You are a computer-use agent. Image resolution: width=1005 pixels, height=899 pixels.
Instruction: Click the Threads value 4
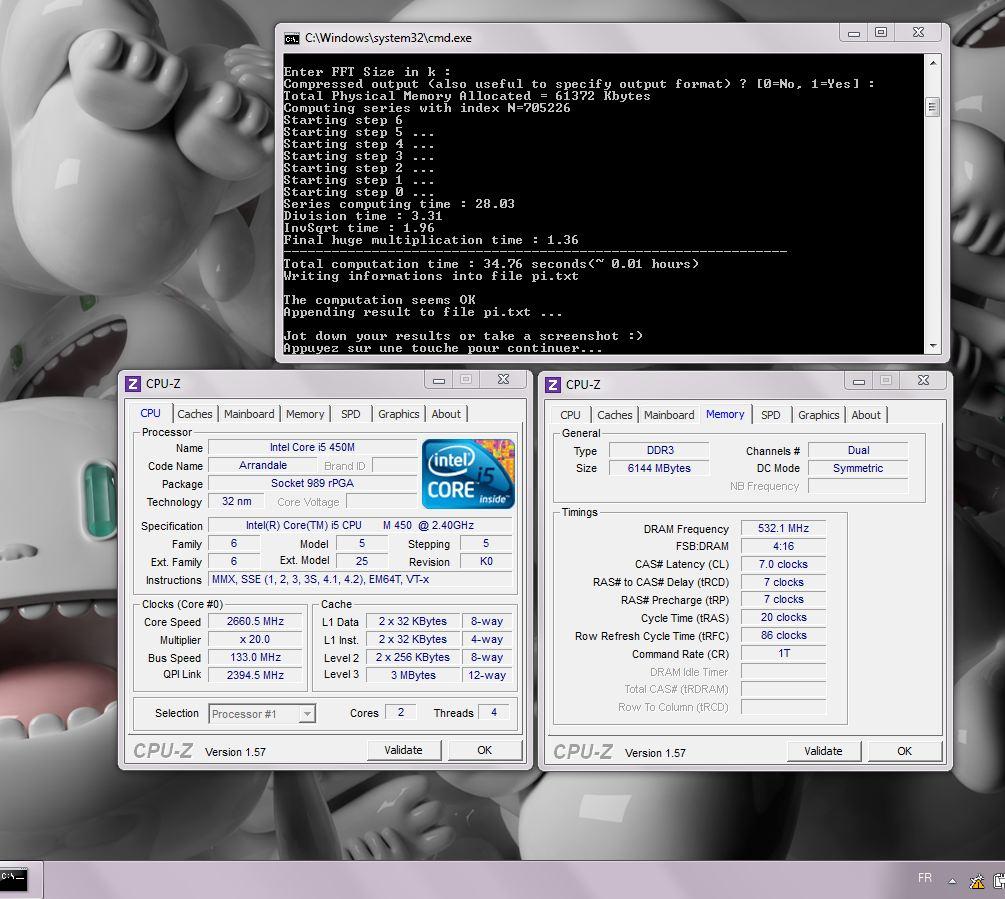[x=494, y=712]
